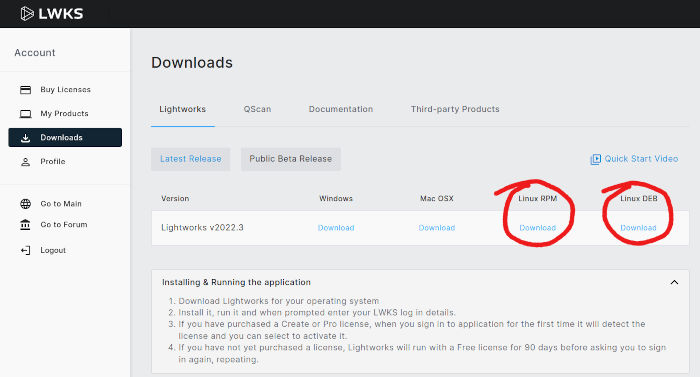
Task: Click the Linux RPM column header
Action: point(538,199)
